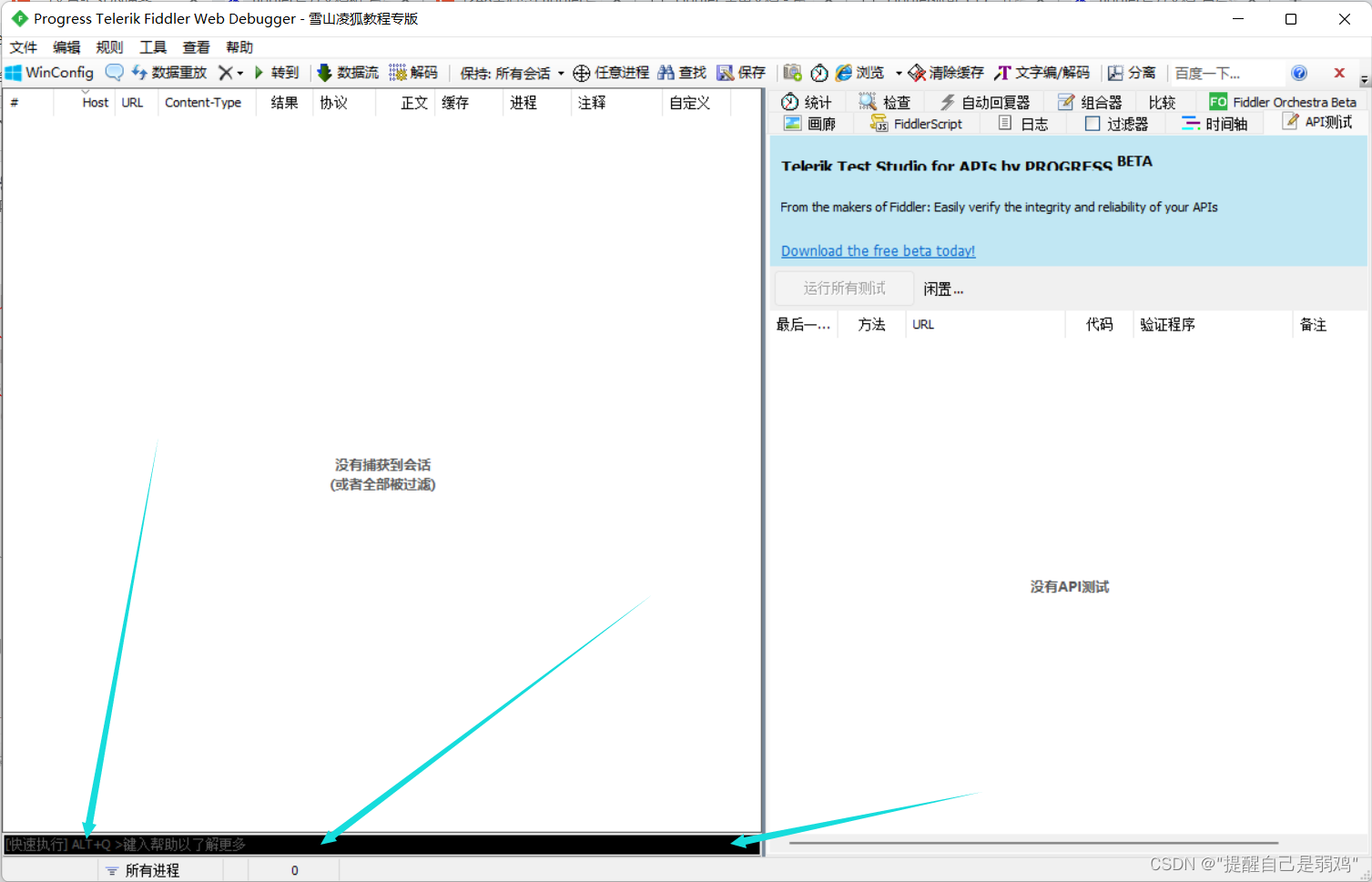Click the blue help question icon

[1299, 73]
